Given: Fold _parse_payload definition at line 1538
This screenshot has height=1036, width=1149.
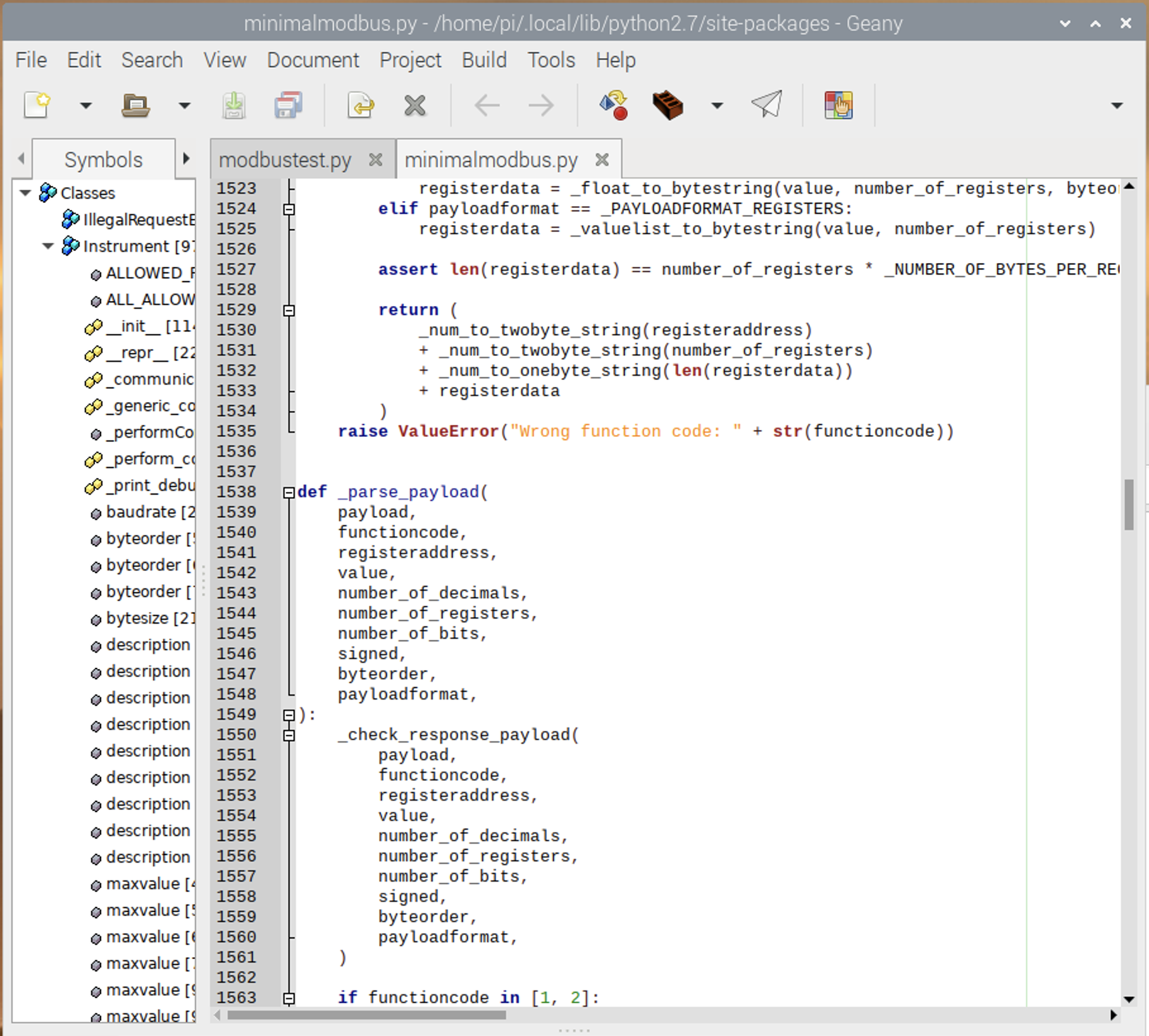Looking at the screenshot, I should coord(289,492).
